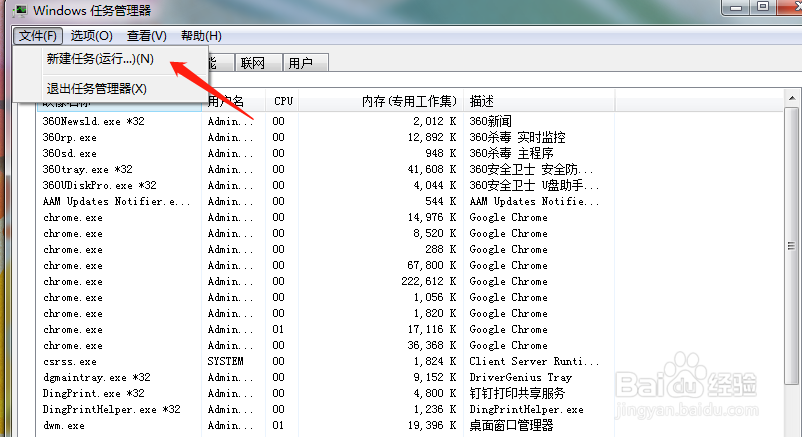
Task: Sort by the CPU column header
Action: 282,101
